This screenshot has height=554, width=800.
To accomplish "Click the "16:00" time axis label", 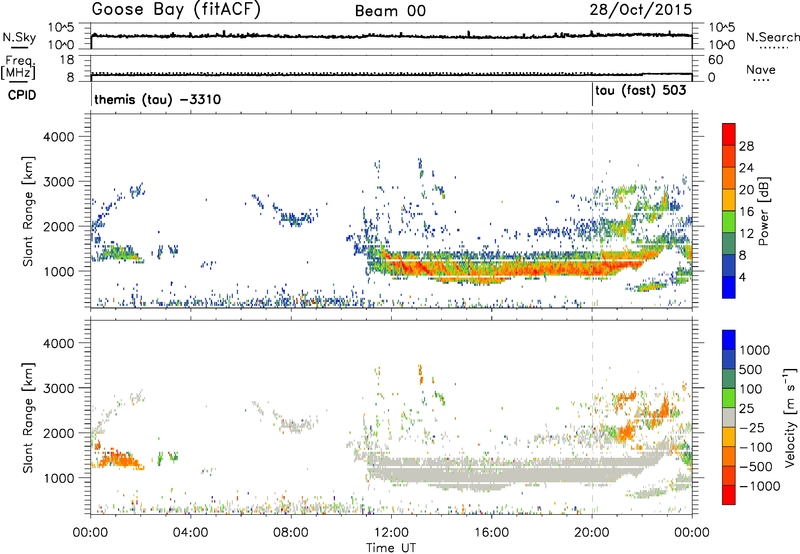I will (491, 533).
